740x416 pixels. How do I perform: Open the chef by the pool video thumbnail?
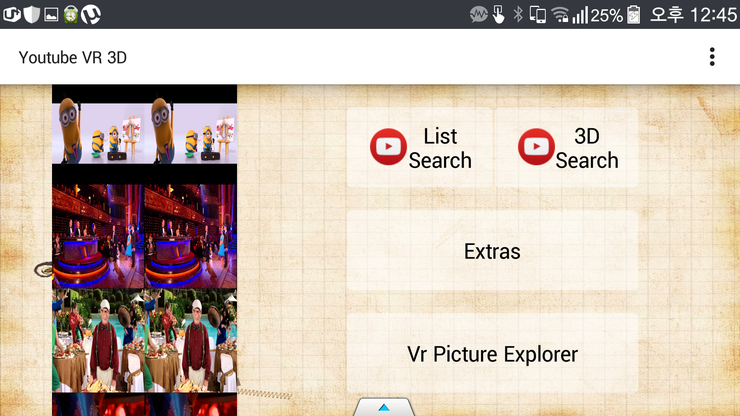tap(144, 340)
